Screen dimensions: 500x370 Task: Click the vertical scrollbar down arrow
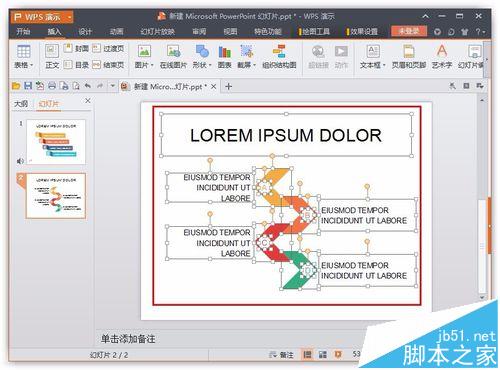[x=482, y=297]
